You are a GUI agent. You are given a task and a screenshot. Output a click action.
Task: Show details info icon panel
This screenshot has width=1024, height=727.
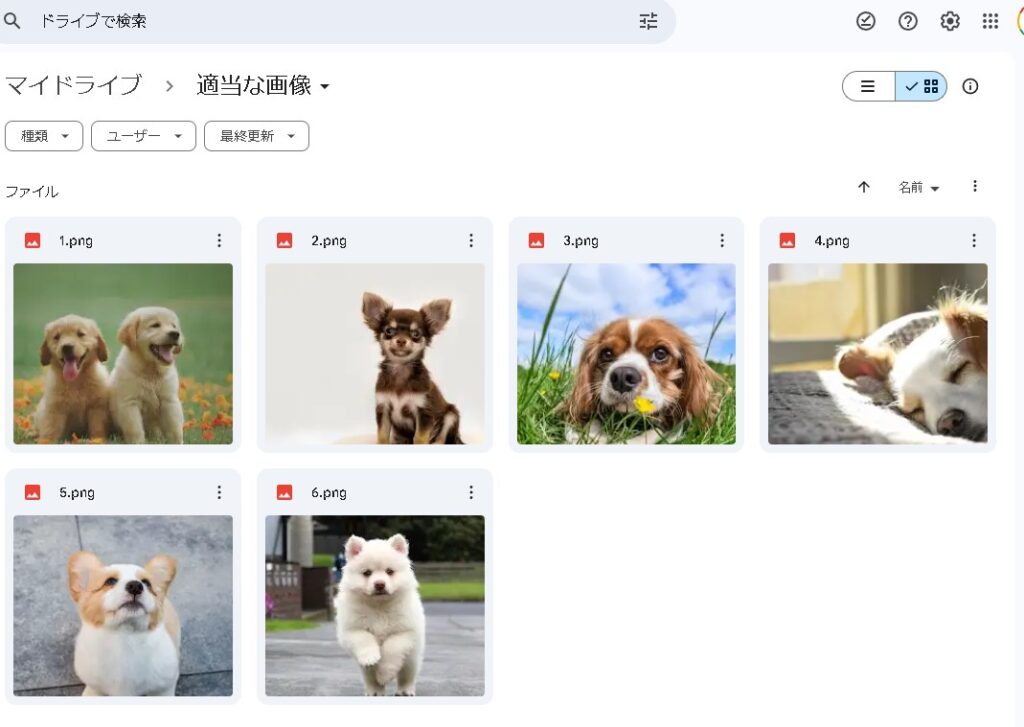point(970,86)
